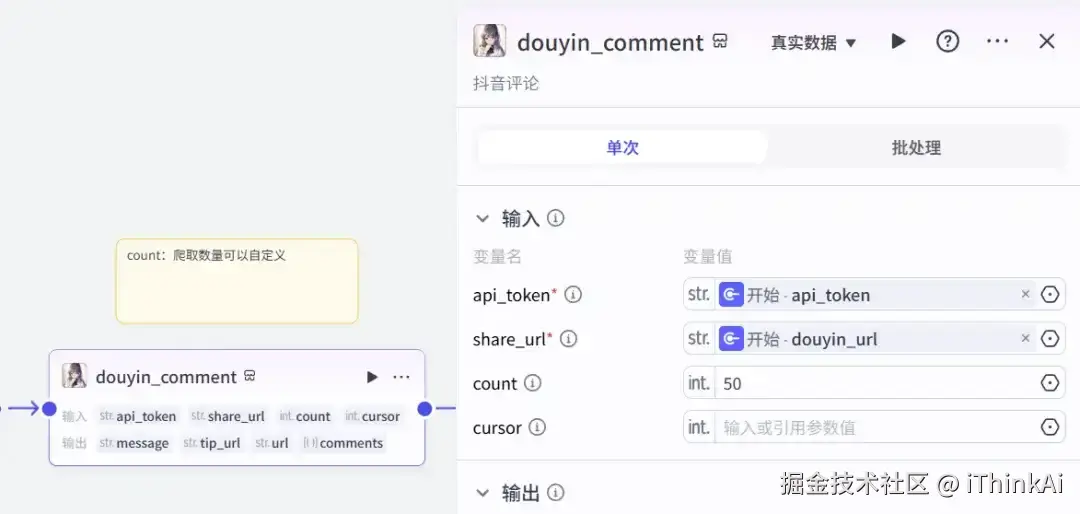Switch to the 批处理 tab
The width and height of the screenshot is (1080, 514).
[916, 147]
